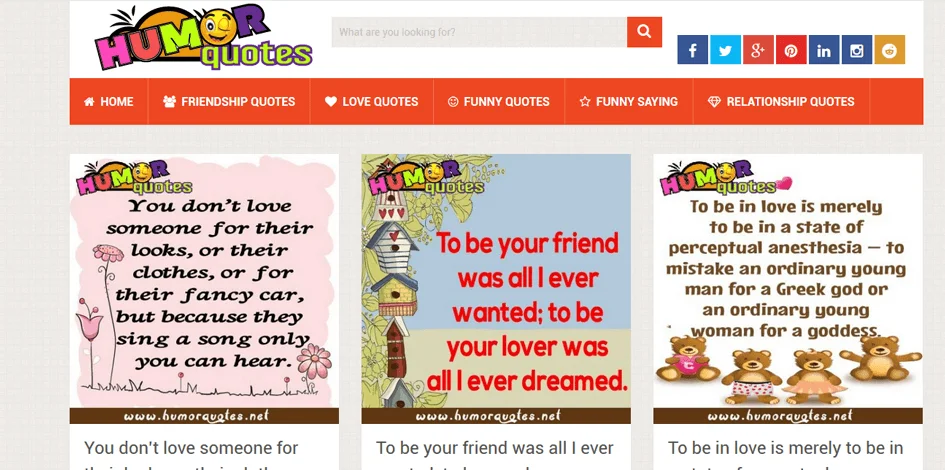Focus the 'What are you looking for?' search field
Image resolution: width=945 pixels, height=470 pixels.
pos(479,32)
